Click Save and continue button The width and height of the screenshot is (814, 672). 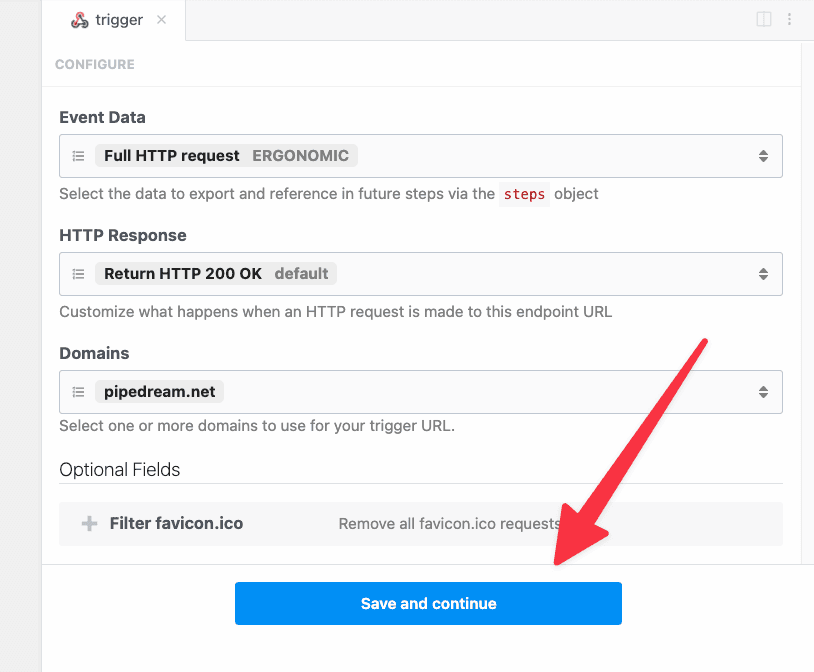point(428,603)
